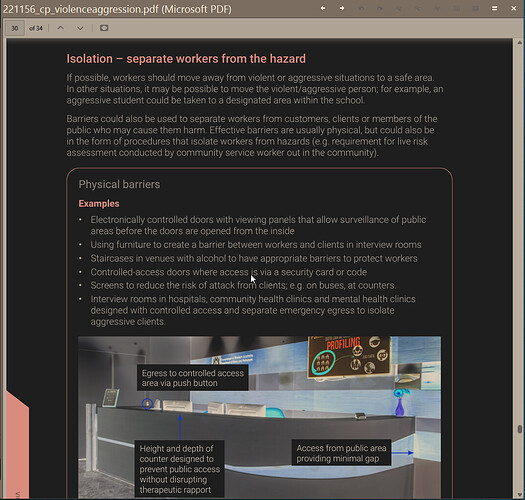Click the dimmed redo icon in title bar

coord(380,8)
